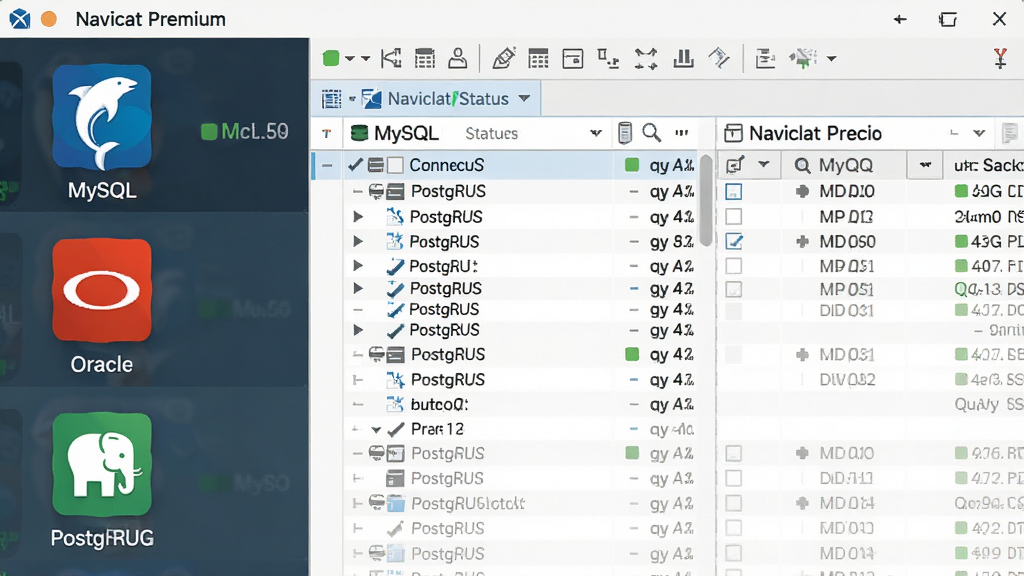Viewport: 1024px width, 576px height.
Task: Click the four-arrows expand toolbar icon
Action: tap(646, 59)
